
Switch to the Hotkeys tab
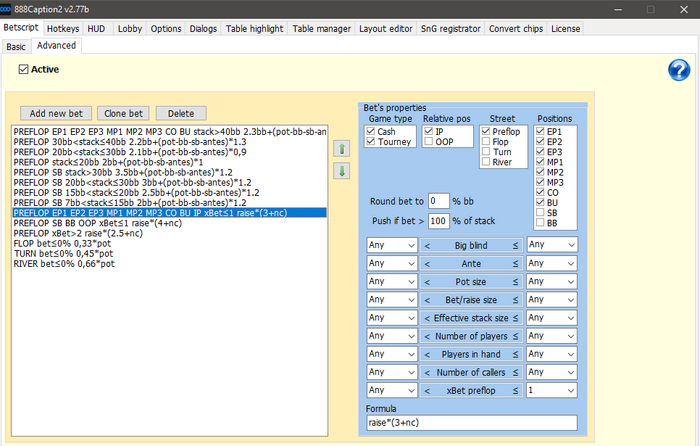(62, 29)
